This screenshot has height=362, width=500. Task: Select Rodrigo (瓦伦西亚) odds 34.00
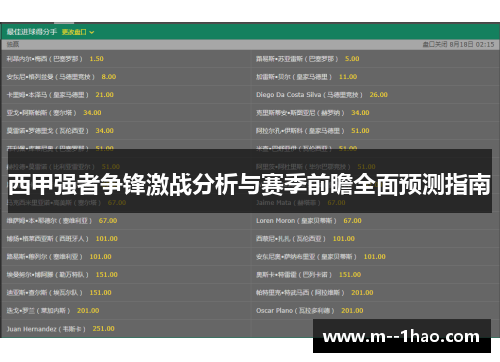(105, 131)
